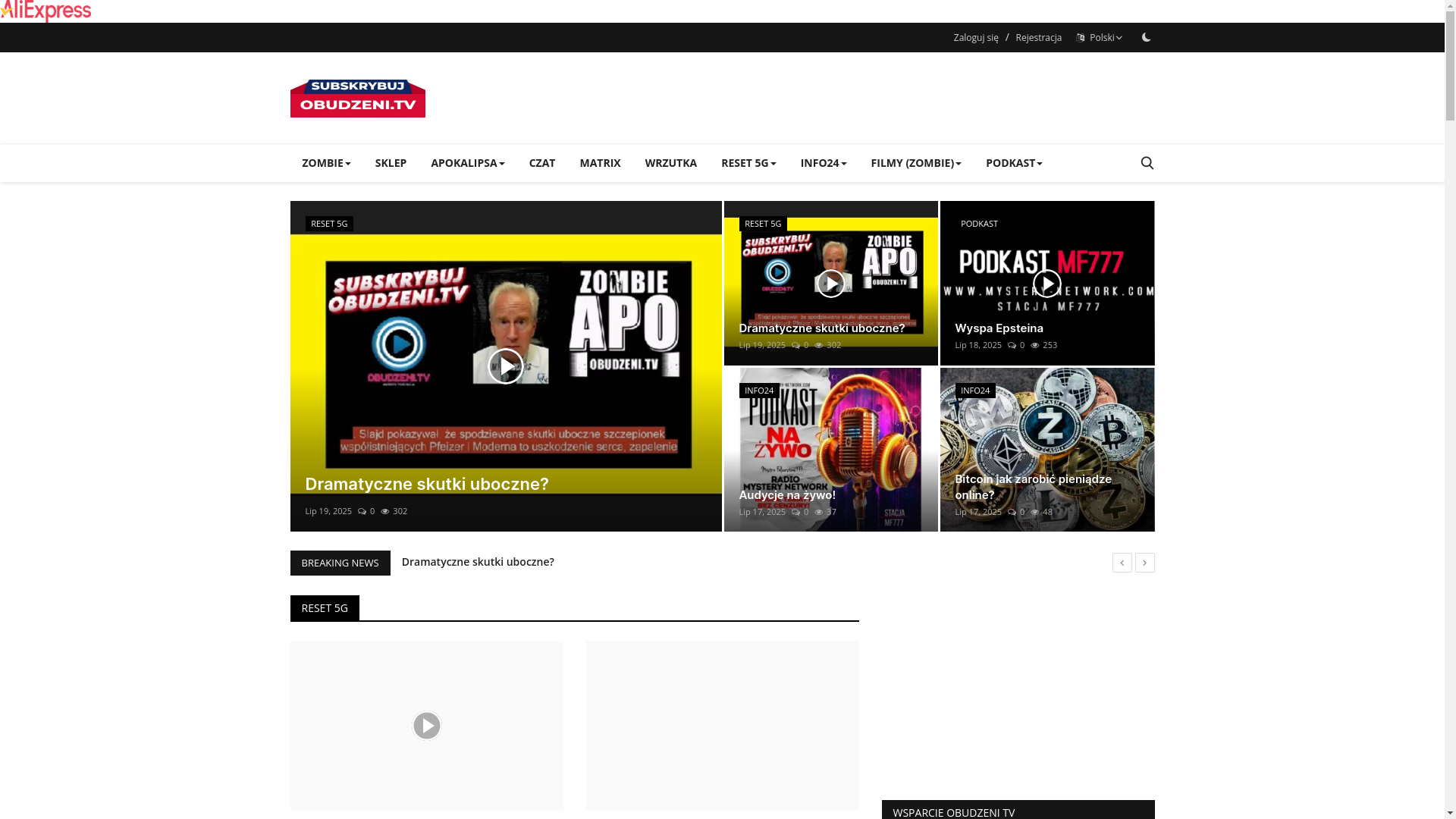Click RESET 5G tag on small featured video
The height and width of the screenshot is (819, 1456).
(763, 224)
